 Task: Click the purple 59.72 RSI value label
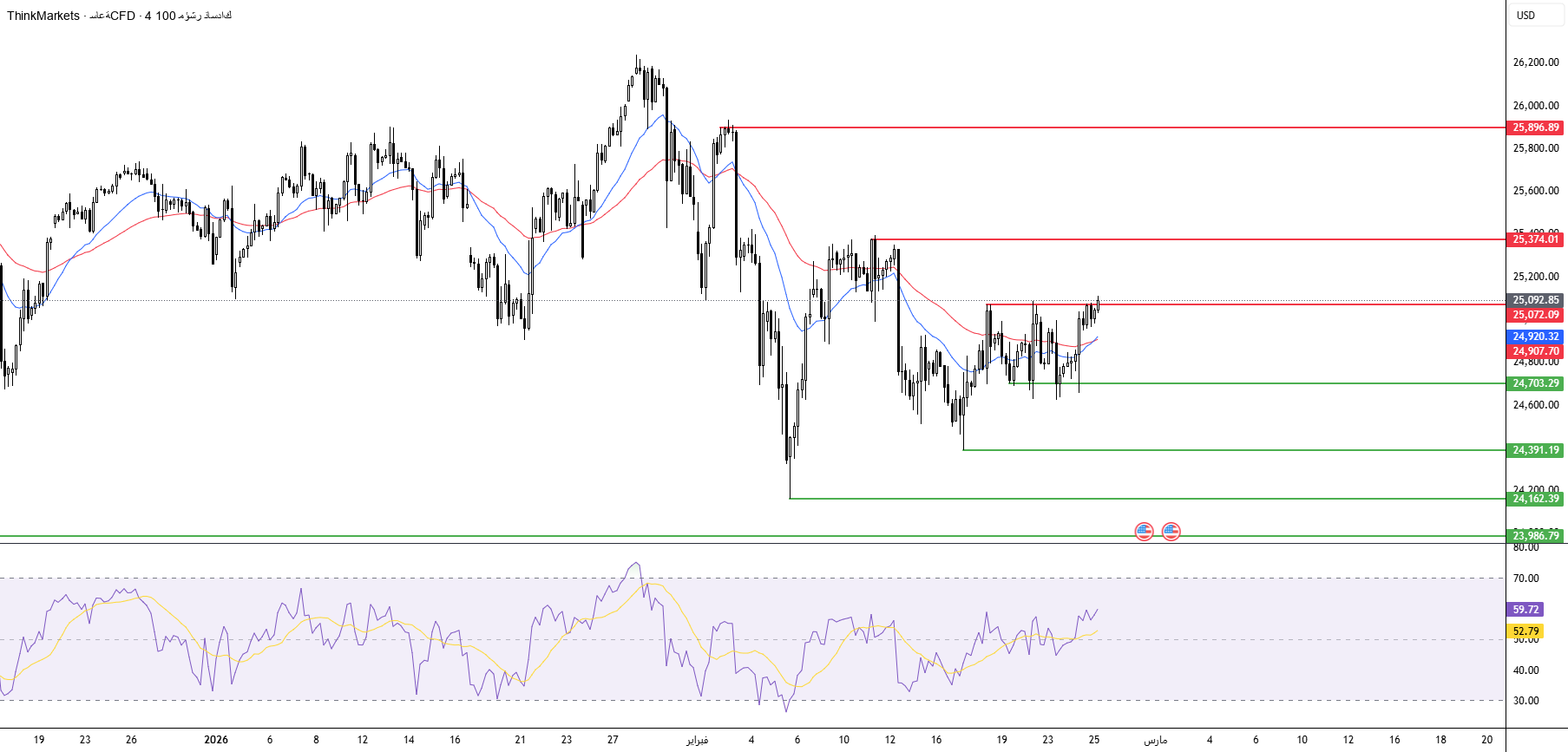pyautogui.click(x=1525, y=610)
